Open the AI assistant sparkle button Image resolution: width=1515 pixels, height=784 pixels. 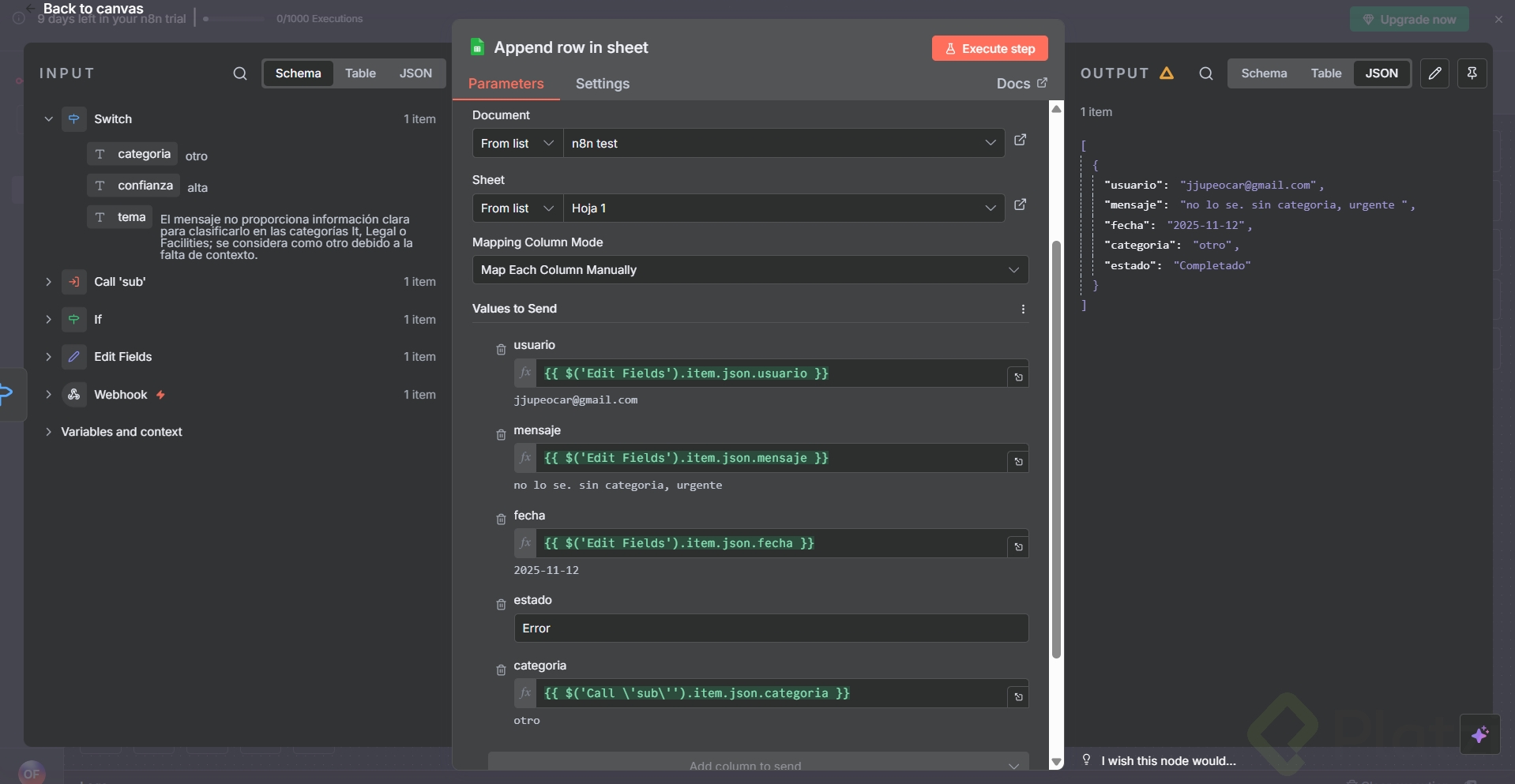pos(1479,734)
